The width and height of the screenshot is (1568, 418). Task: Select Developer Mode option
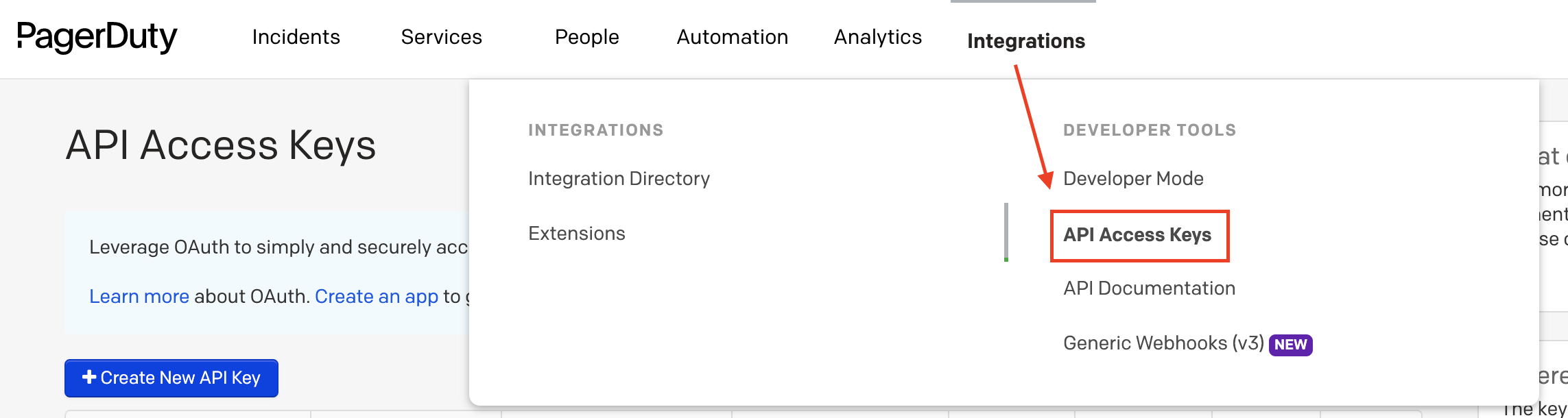pos(1133,179)
